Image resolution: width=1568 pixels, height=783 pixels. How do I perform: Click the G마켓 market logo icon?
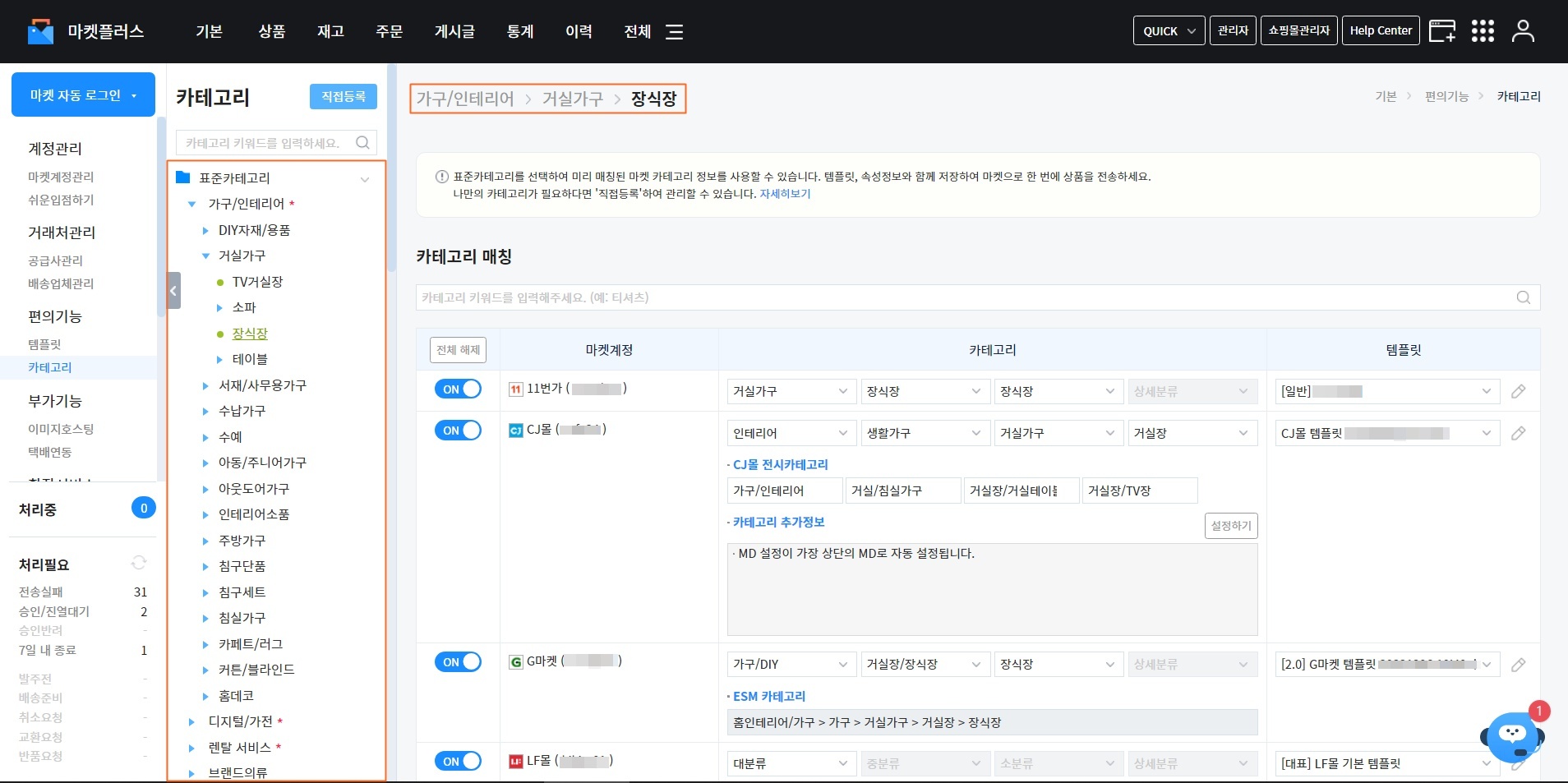[516, 662]
